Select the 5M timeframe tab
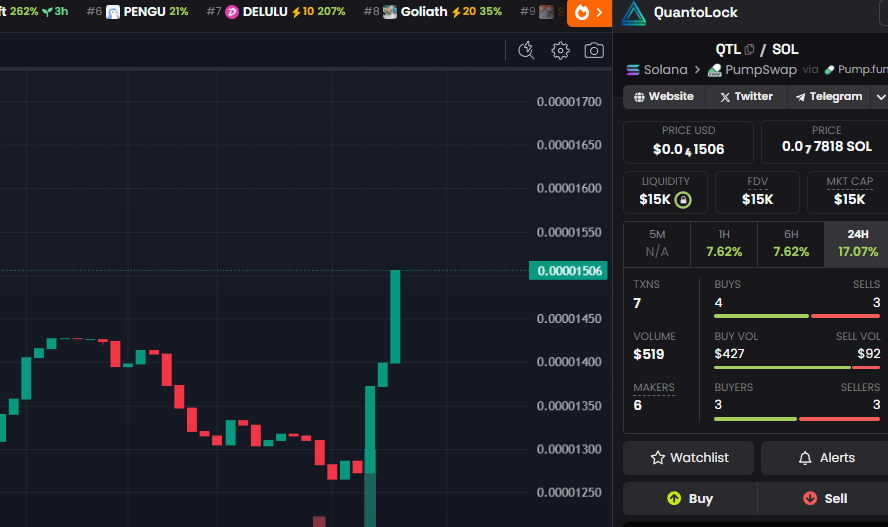Viewport: 888px width, 527px height. tap(657, 244)
